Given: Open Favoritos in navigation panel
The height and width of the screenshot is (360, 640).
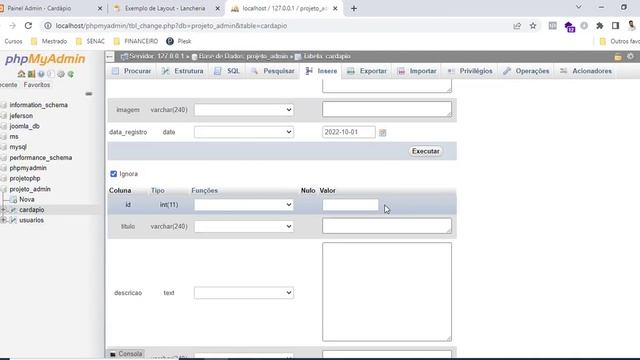Looking at the screenshot, I should [x=37, y=85].
